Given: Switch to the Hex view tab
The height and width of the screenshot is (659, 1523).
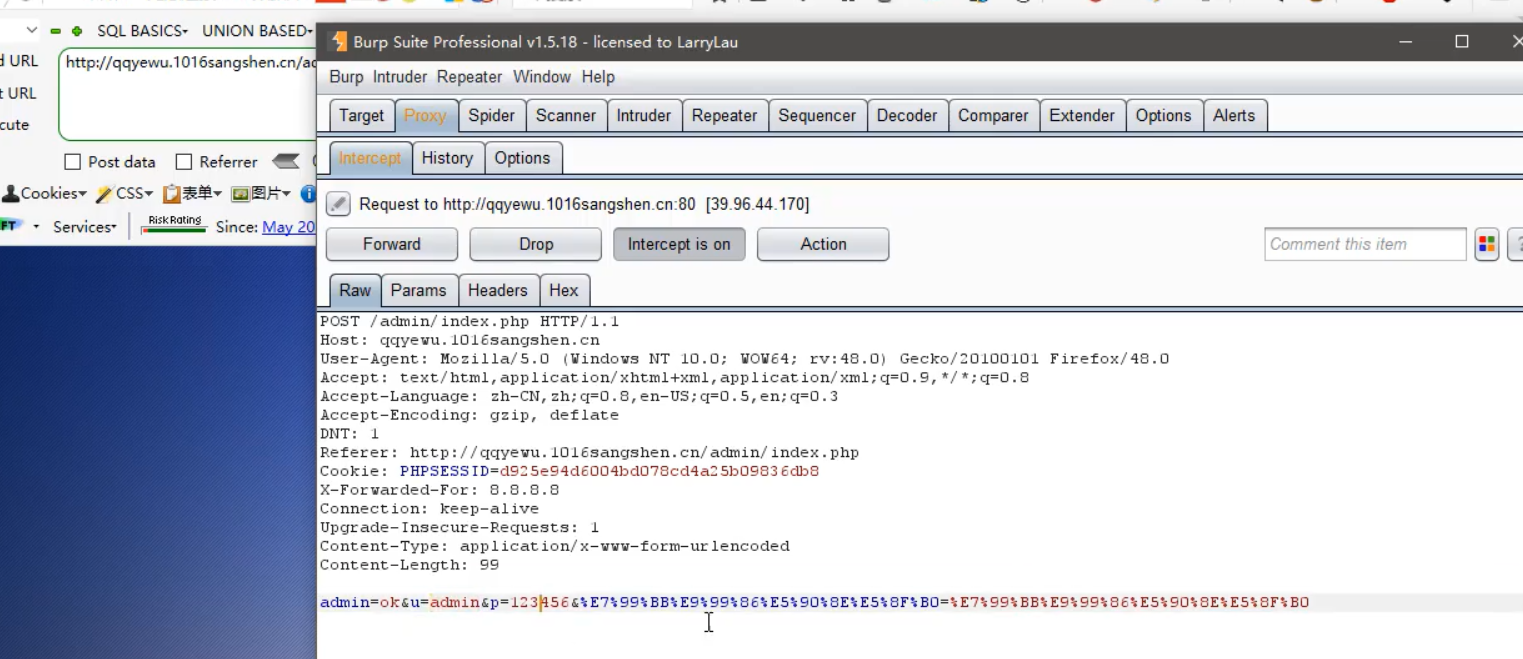Looking at the screenshot, I should [564, 290].
